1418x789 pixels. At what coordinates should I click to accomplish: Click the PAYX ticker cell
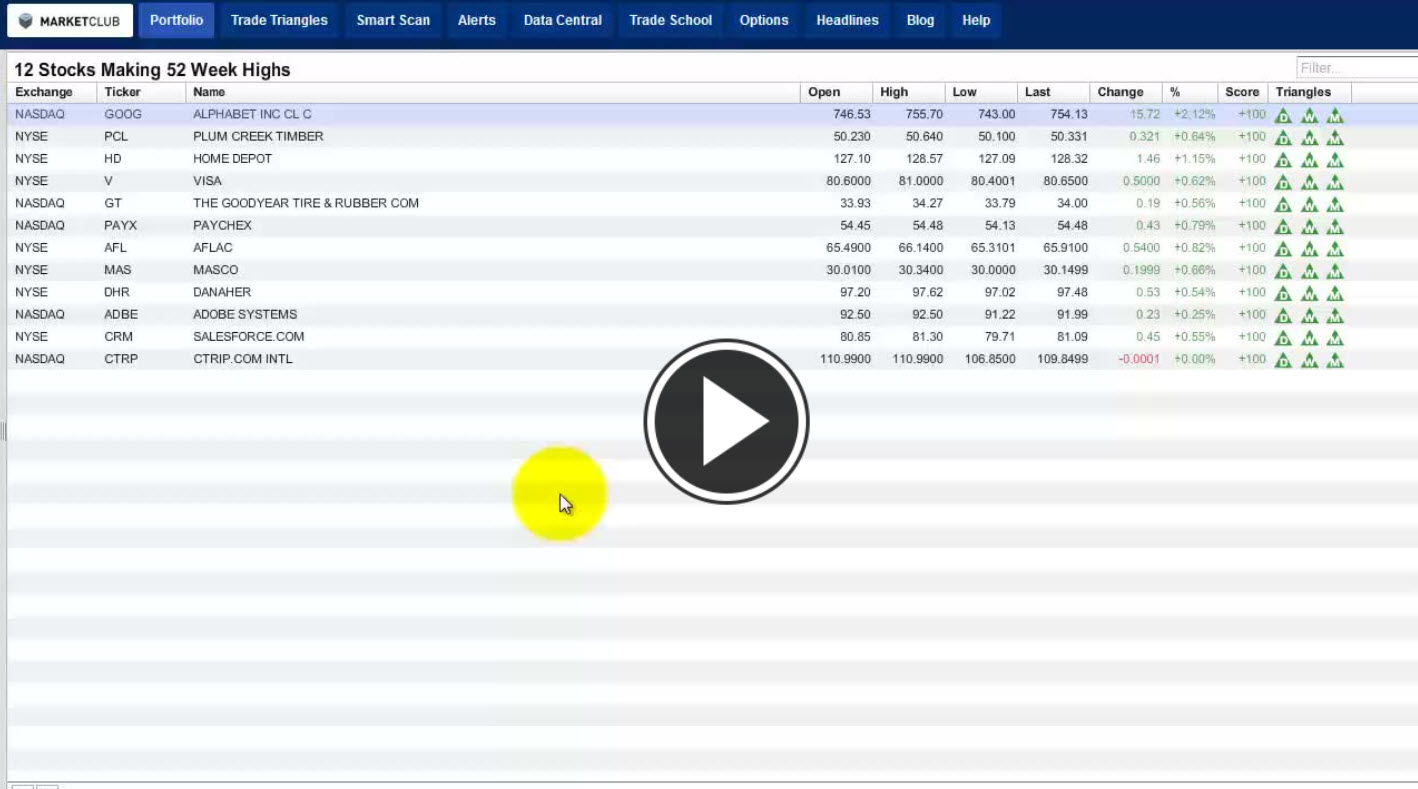click(x=121, y=225)
